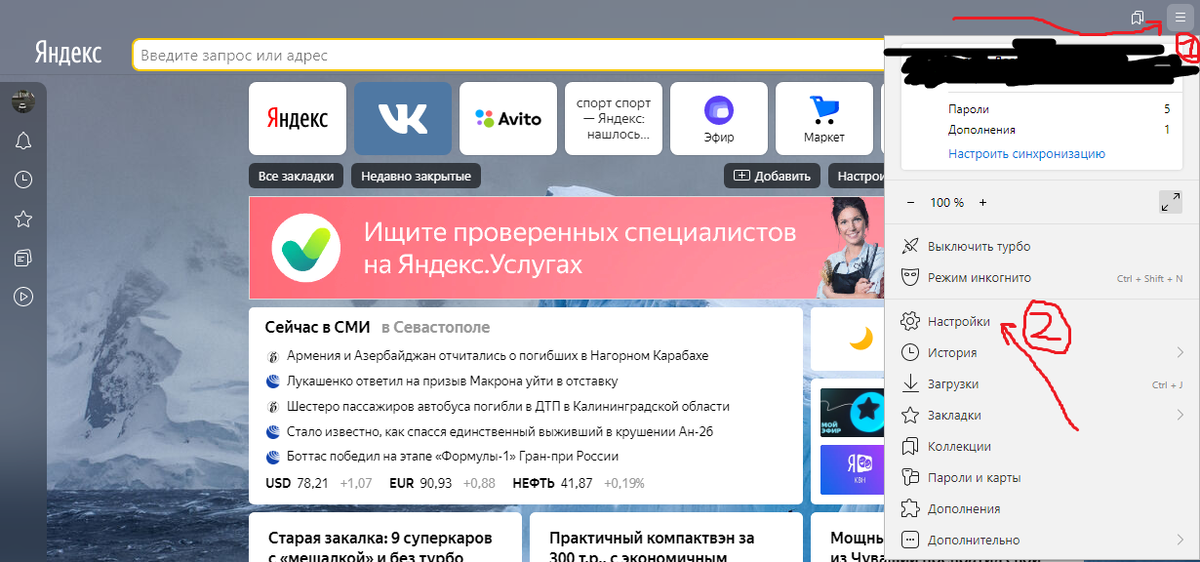Open Пароли и карты in the menu
The image size is (1200, 562).
coord(1042,477)
